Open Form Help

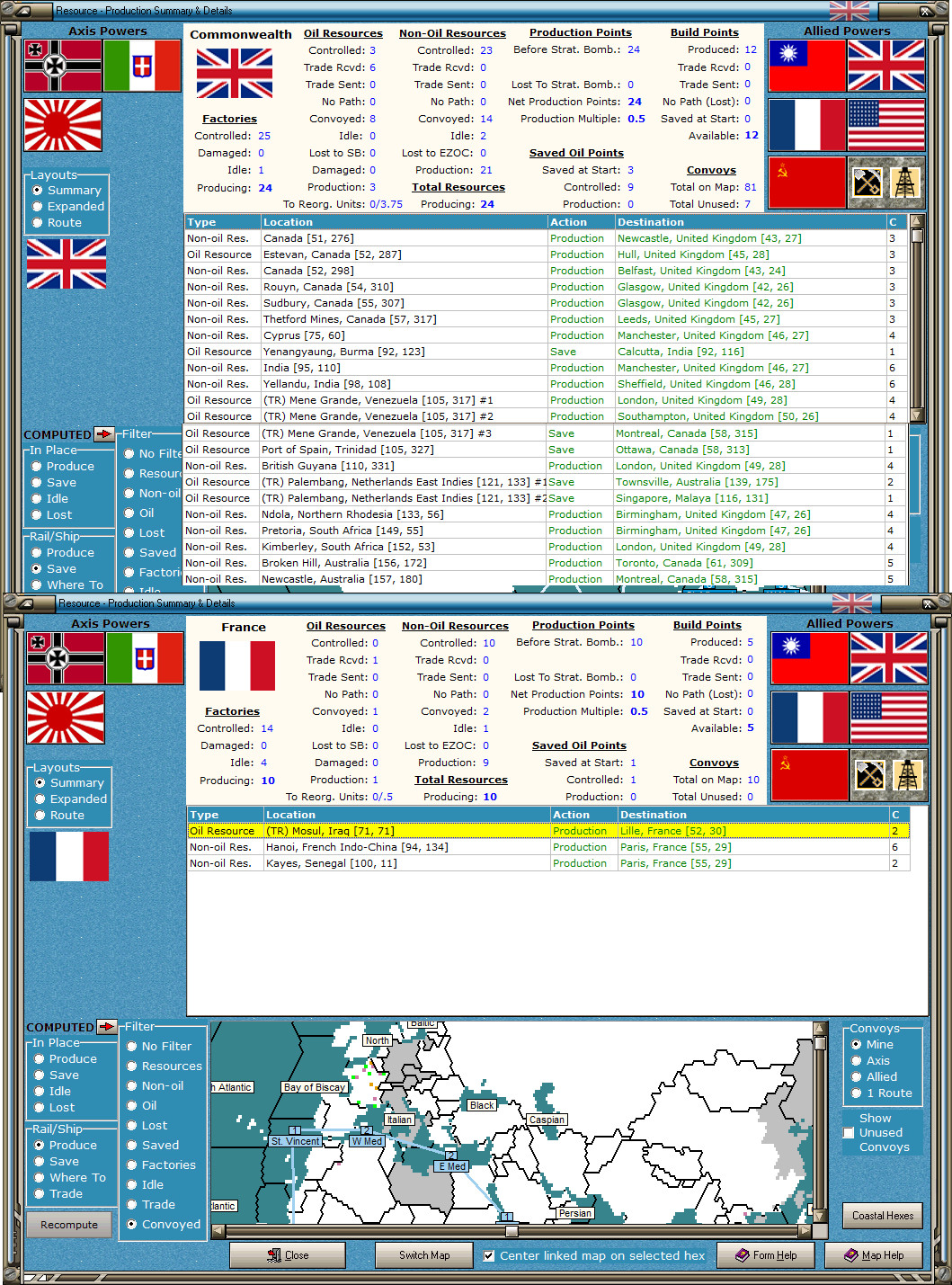coord(766,1255)
